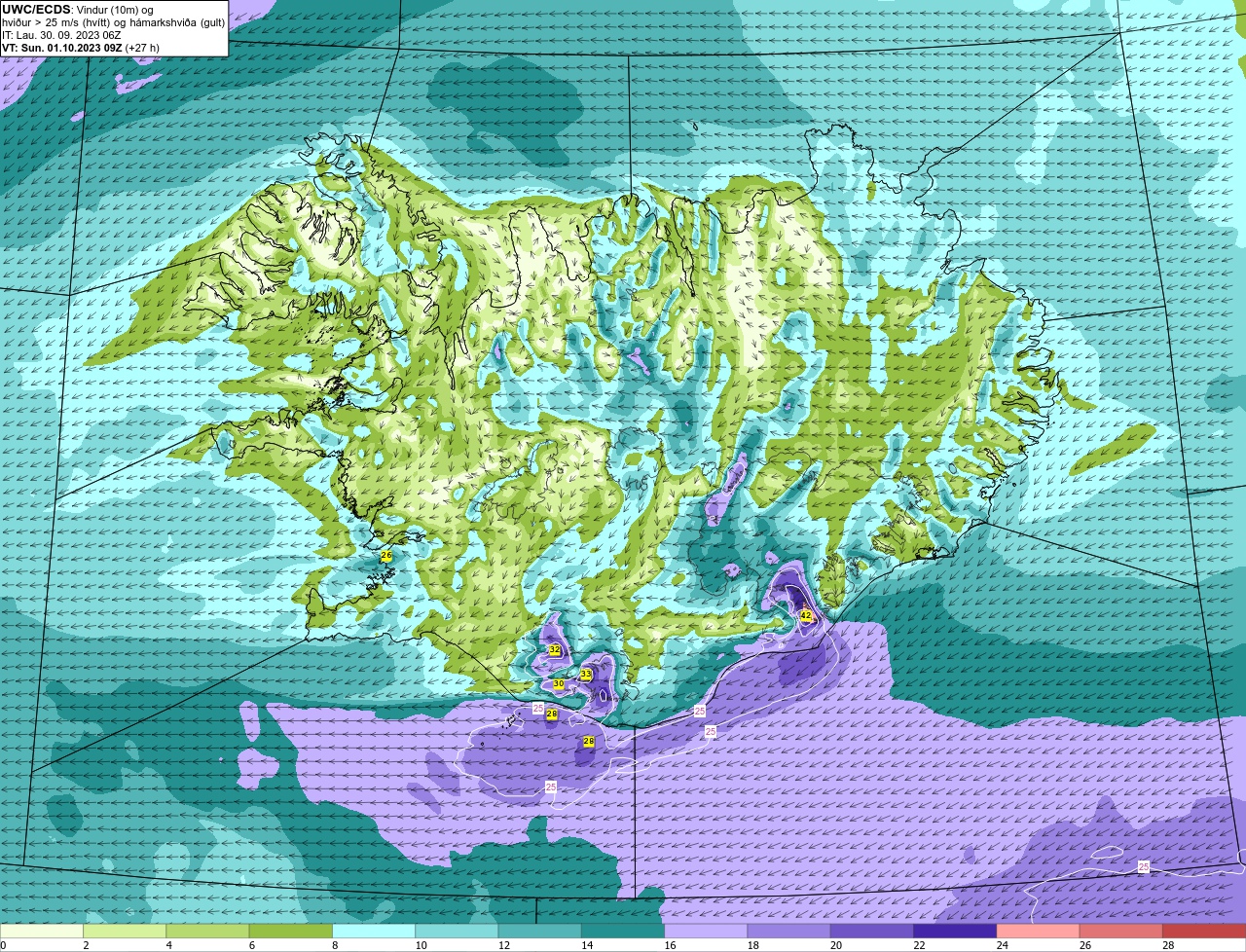The image size is (1246, 952).
Task: Select the legend scale value 24
Action: click(1003, 945)
